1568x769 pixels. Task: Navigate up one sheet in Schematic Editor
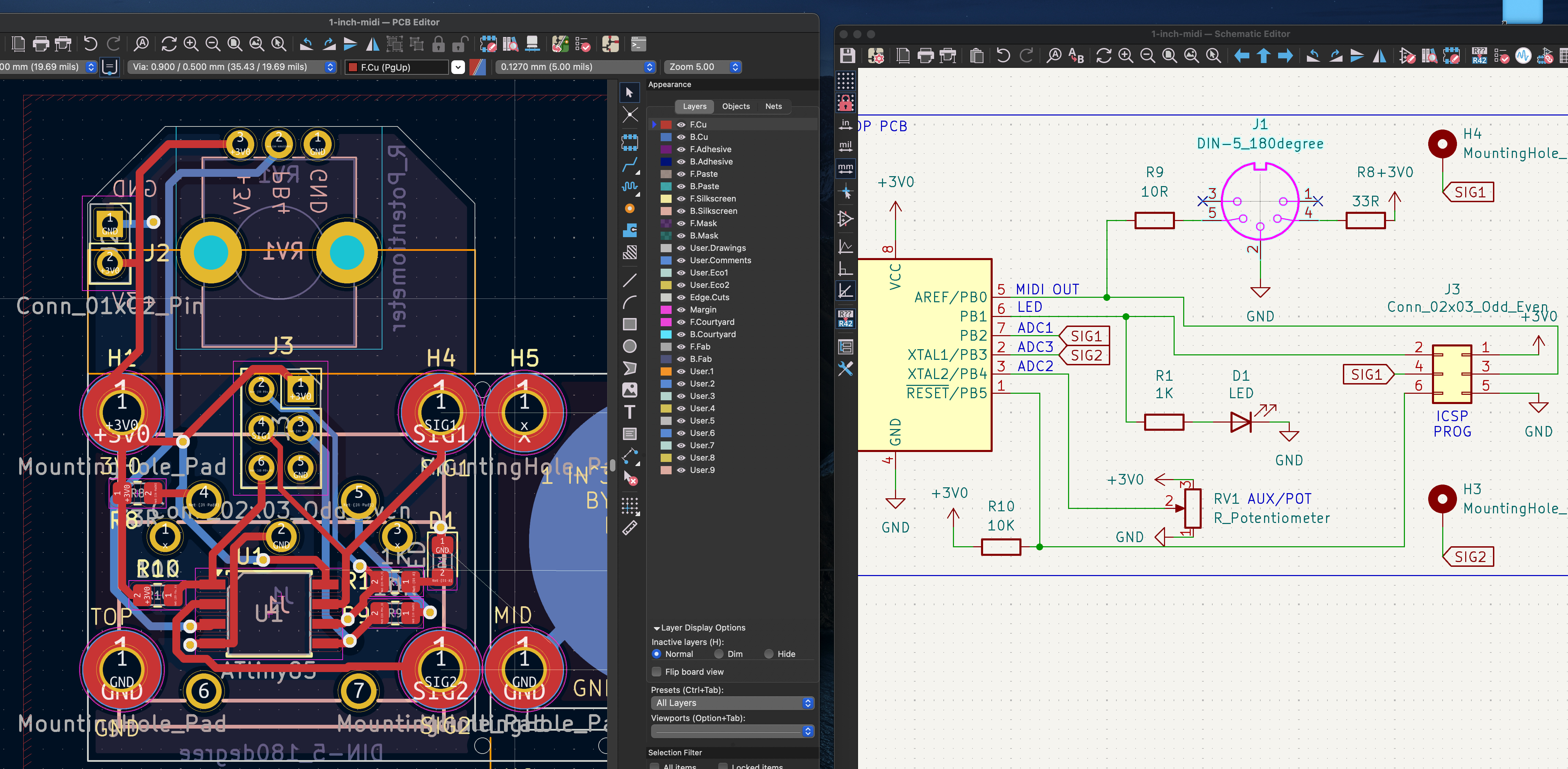1264,56
